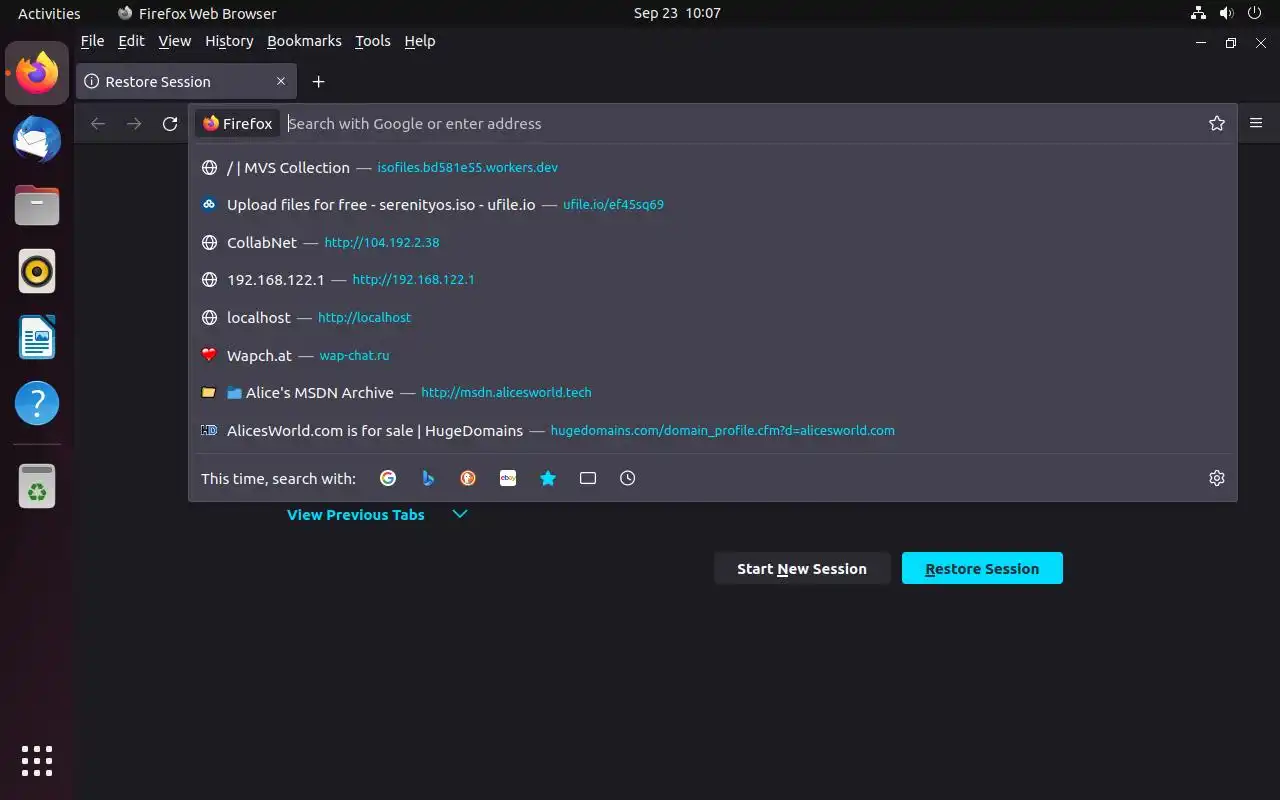The image size is (1280, 800).
Task: Select the Wapch.at suggestion
Action: pos(712,355)
